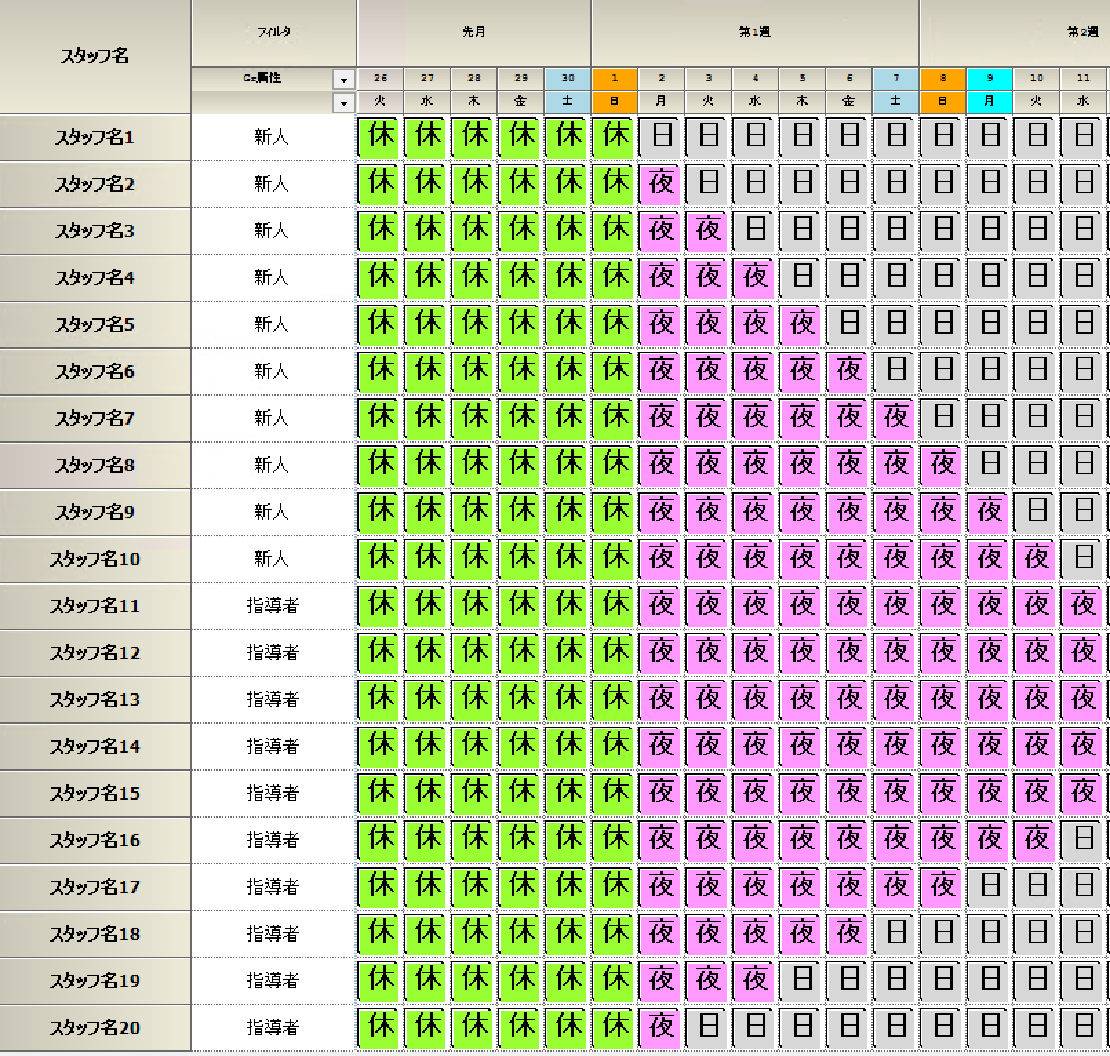Select row header スタッフ名1

[95, 138]
